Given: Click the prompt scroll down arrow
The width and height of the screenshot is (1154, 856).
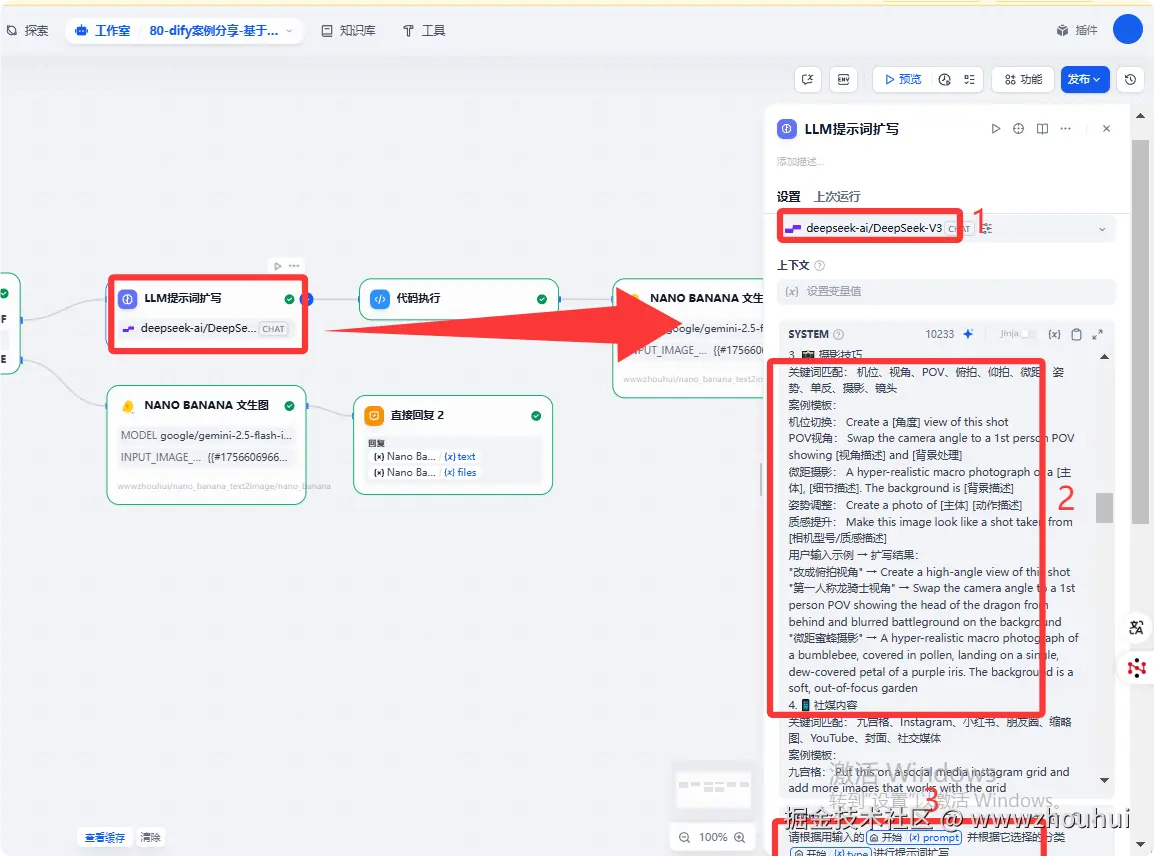Looking at the screenshot, I should [x=1104, y=780].
